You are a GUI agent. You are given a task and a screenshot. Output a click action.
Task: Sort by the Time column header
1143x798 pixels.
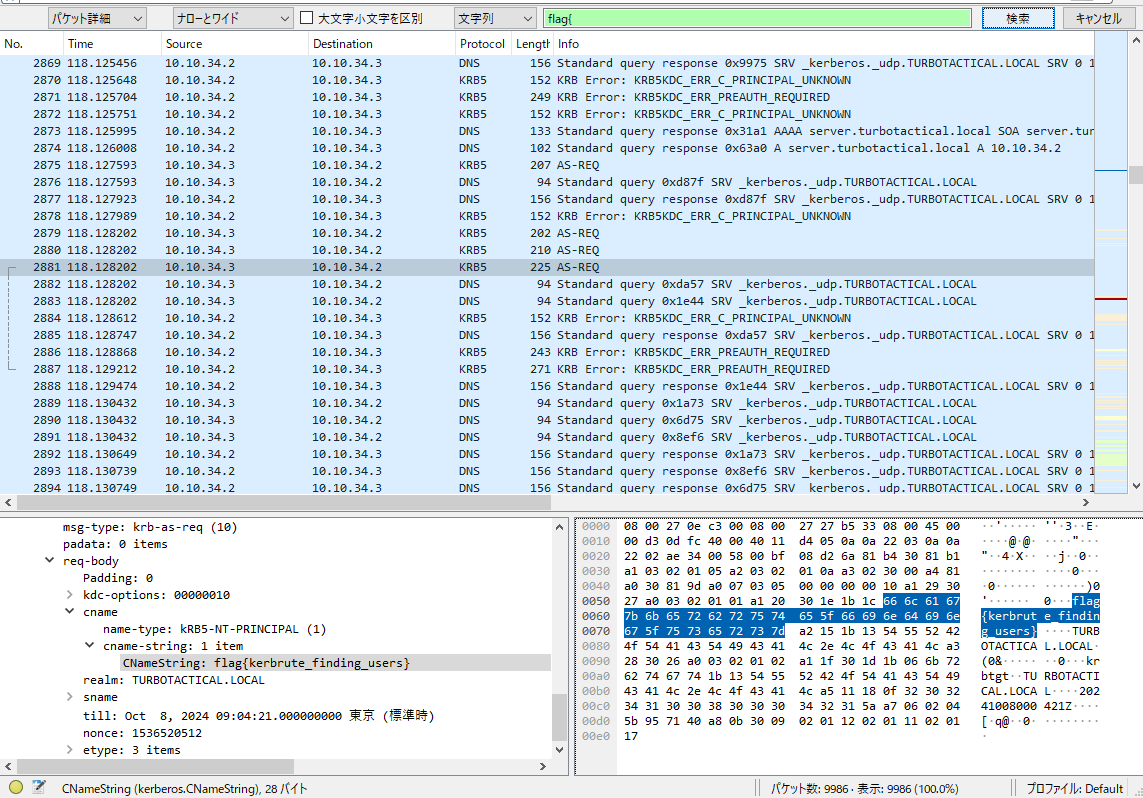click(x=112, y=44)
